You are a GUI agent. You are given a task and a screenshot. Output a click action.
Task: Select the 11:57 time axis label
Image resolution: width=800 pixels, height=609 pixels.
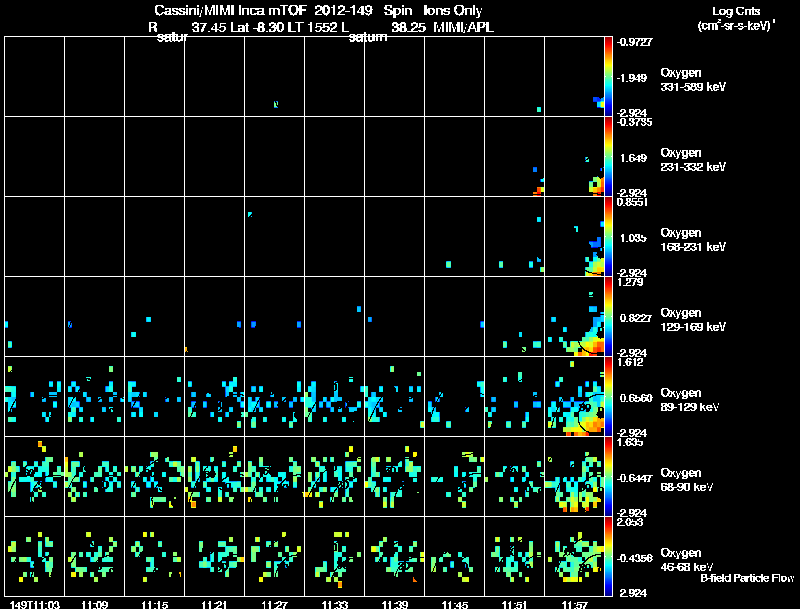tap(574, 604)
